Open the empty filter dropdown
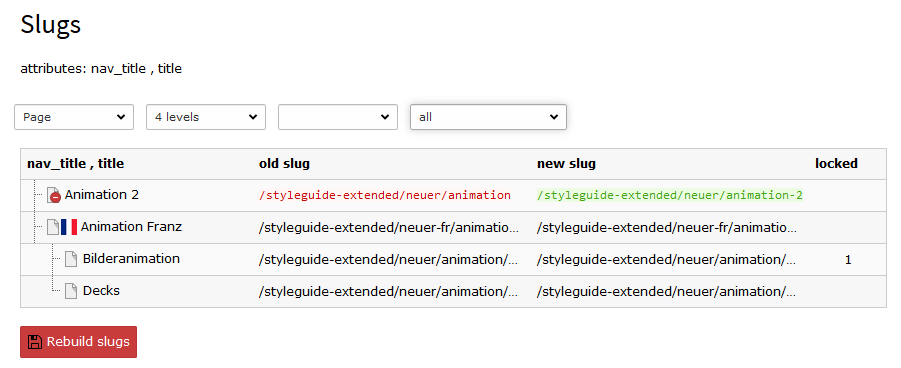 (338, 117)
